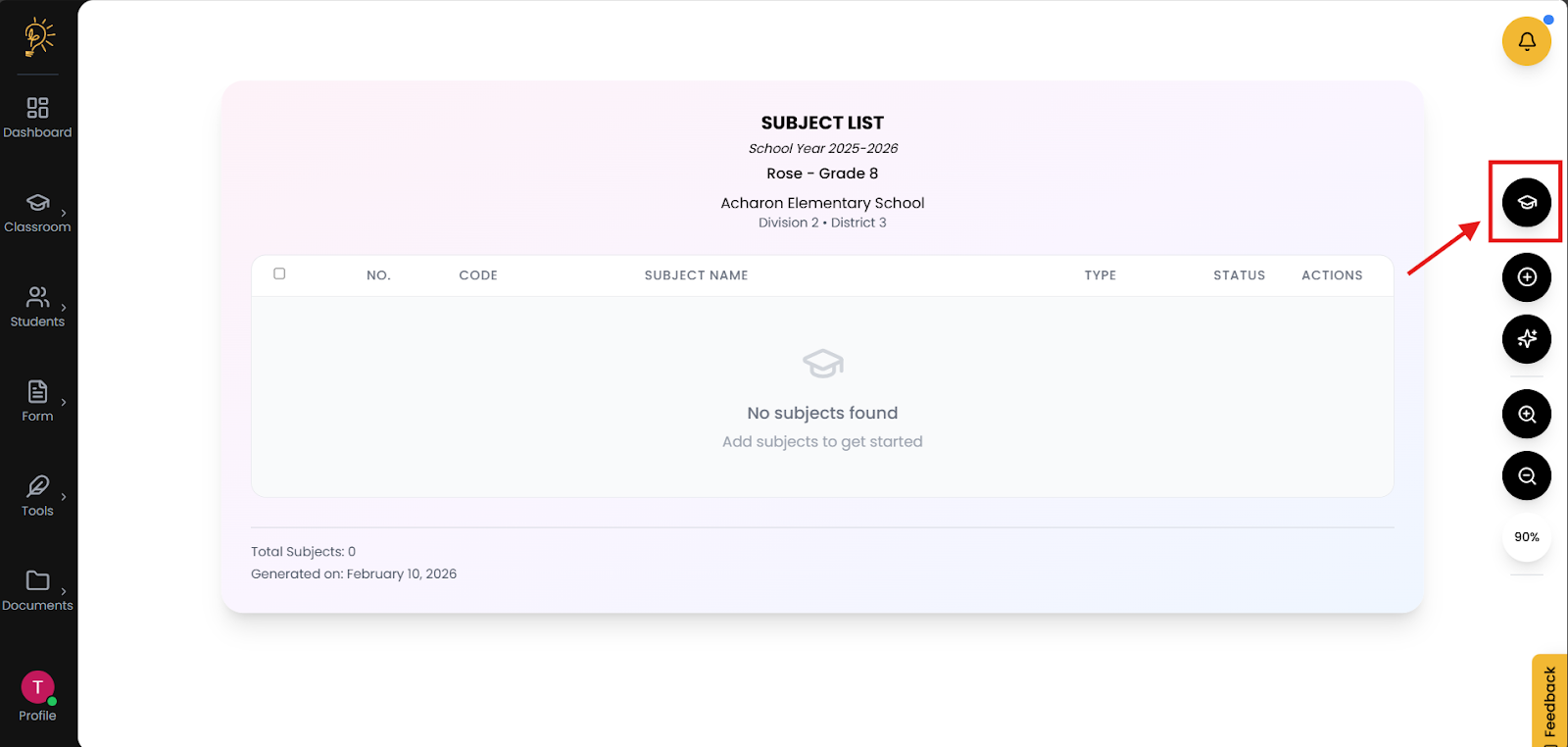Open the Dashboard from sidebar
Screen dimensions: 1568x747
click(x=37, y=117)
